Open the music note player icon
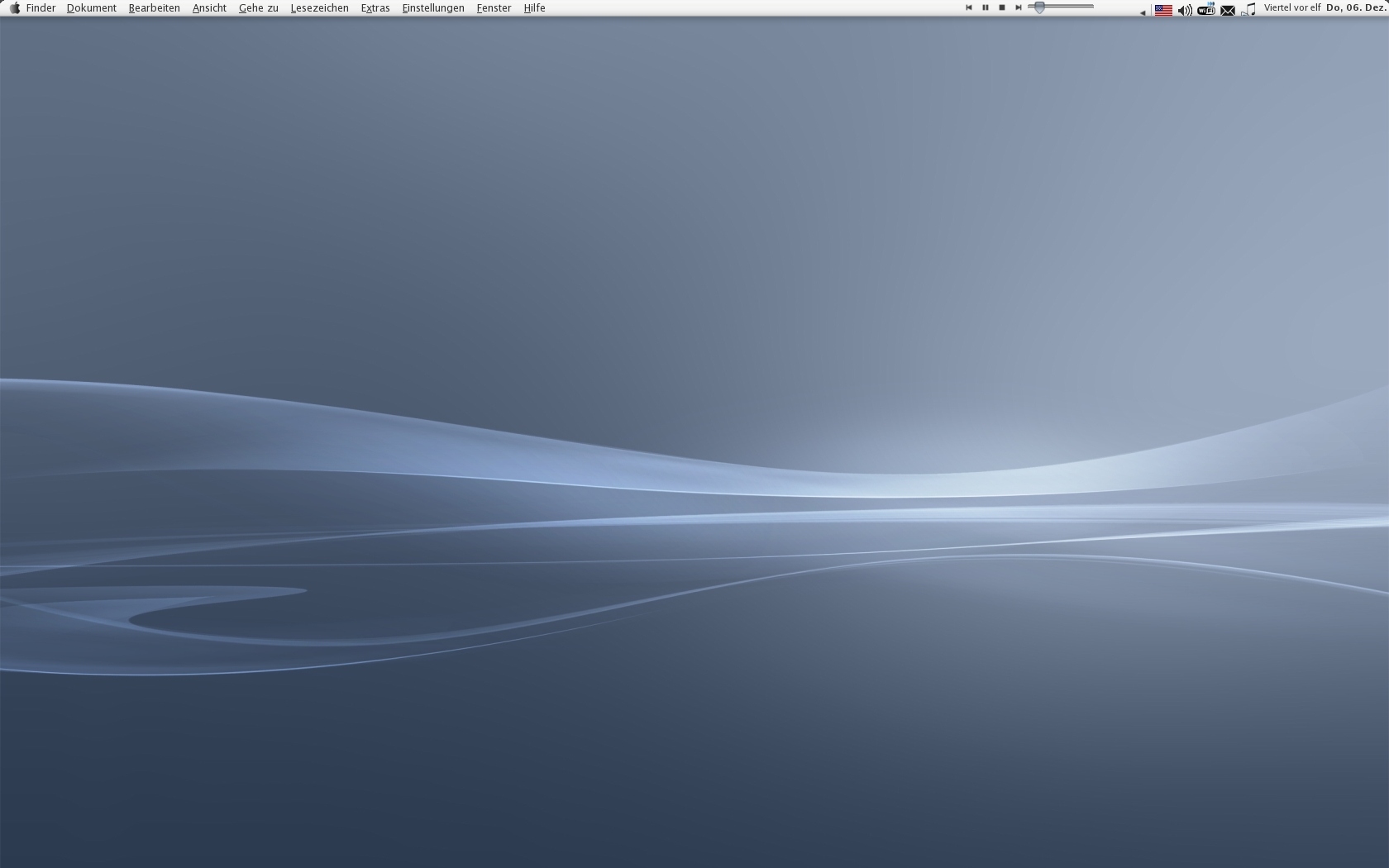This screenshot has height=868, width=1389. click(x=1249, y=10)
